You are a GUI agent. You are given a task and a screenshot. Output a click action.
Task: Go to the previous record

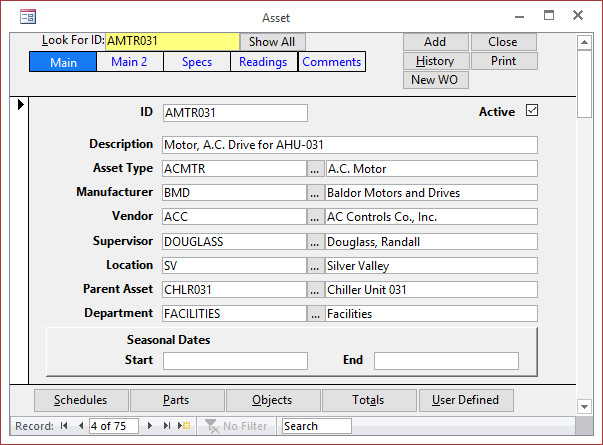click(80, 426)
